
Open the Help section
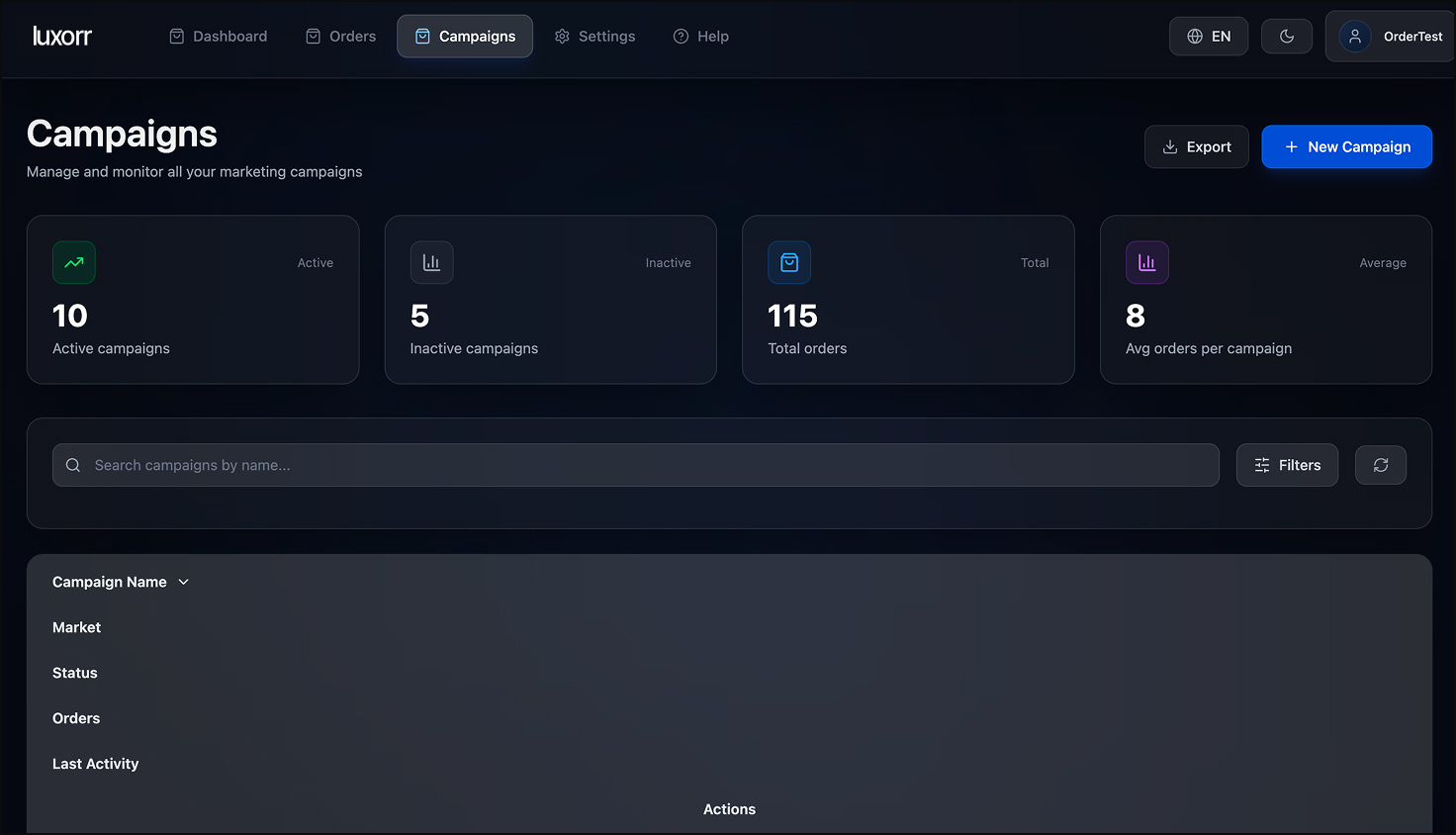tap(701, 37)
